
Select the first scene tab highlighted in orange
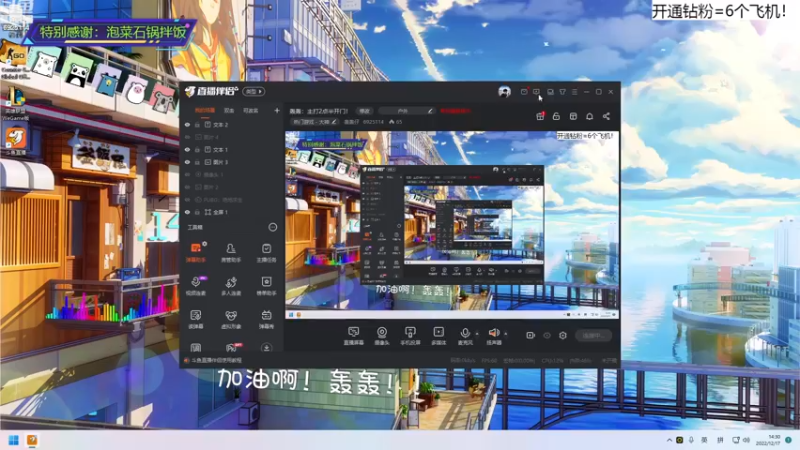[x=205, y=110]
